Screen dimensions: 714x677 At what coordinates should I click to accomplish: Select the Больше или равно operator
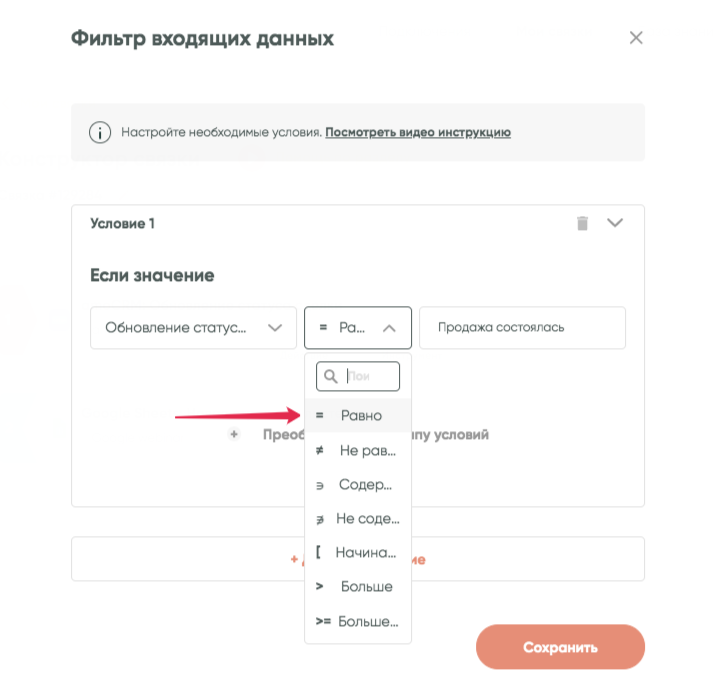click(x=358, y=621)
